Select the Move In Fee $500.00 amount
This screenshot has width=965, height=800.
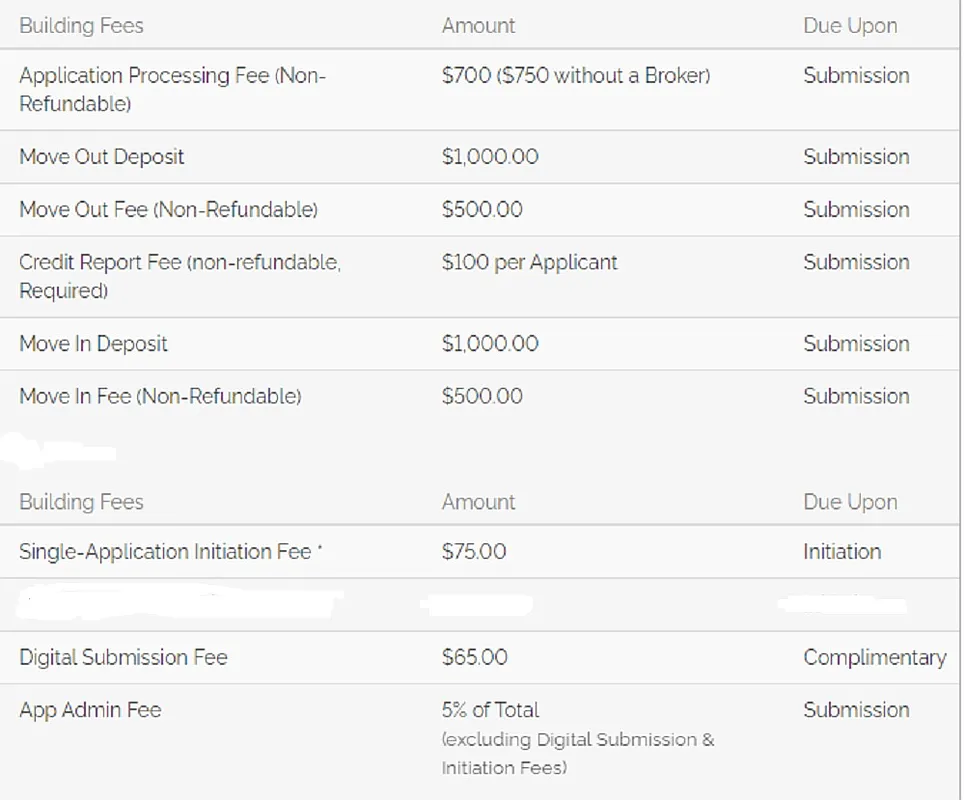click(x=481, y=397)
